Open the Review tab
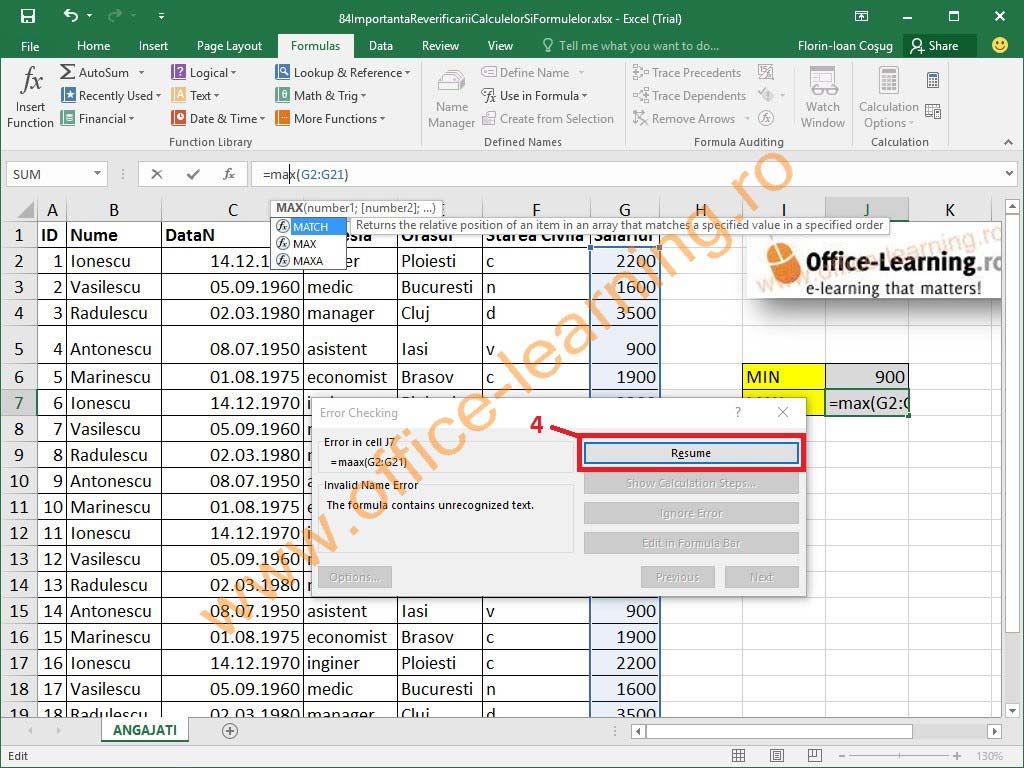Viewport: 1024px width, 768px height. (440, 46)
